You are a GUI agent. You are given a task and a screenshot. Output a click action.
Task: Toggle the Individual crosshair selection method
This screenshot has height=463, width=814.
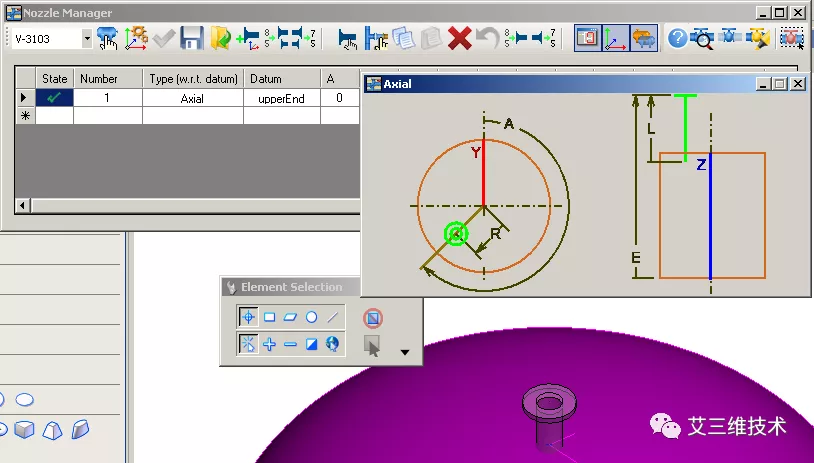point(248,317)
